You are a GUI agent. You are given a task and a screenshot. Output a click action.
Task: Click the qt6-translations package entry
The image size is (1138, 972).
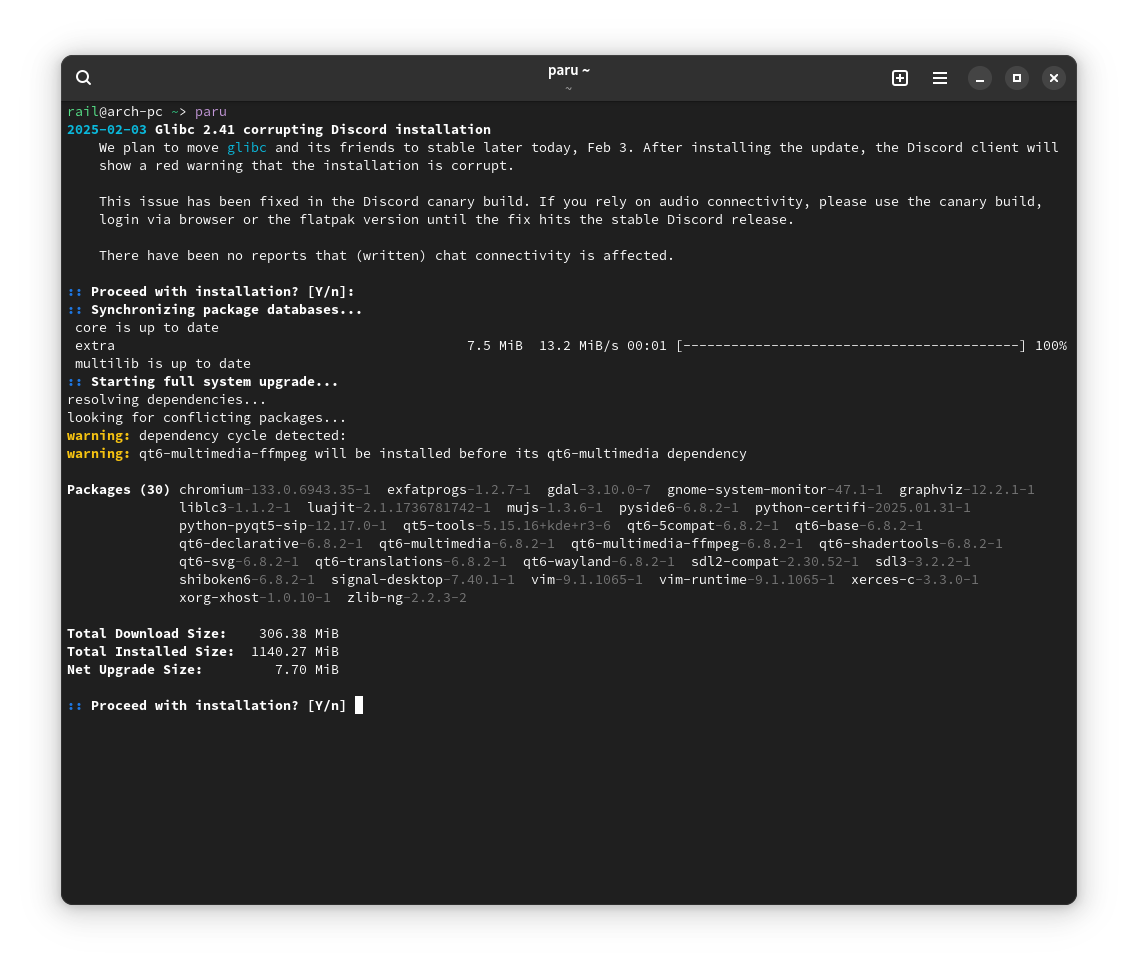click(x=410, y=562)
